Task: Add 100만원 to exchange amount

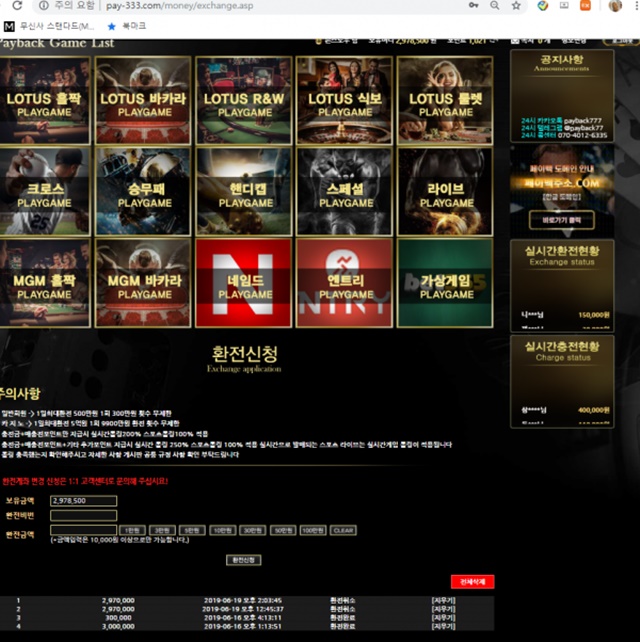Action: tap(313, 530)
